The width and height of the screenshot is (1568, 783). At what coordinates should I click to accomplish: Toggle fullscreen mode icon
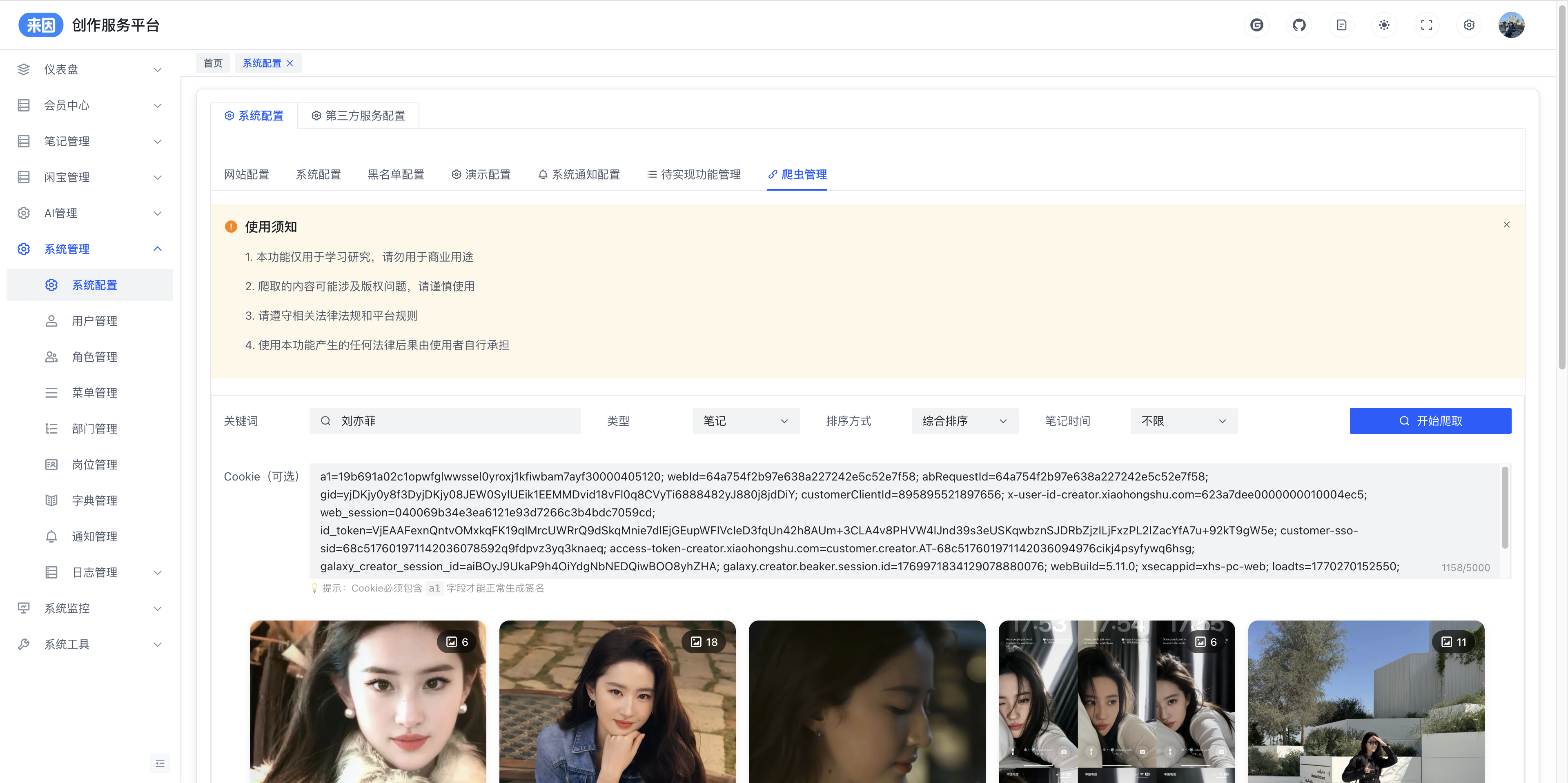(x=1426, y=25)
